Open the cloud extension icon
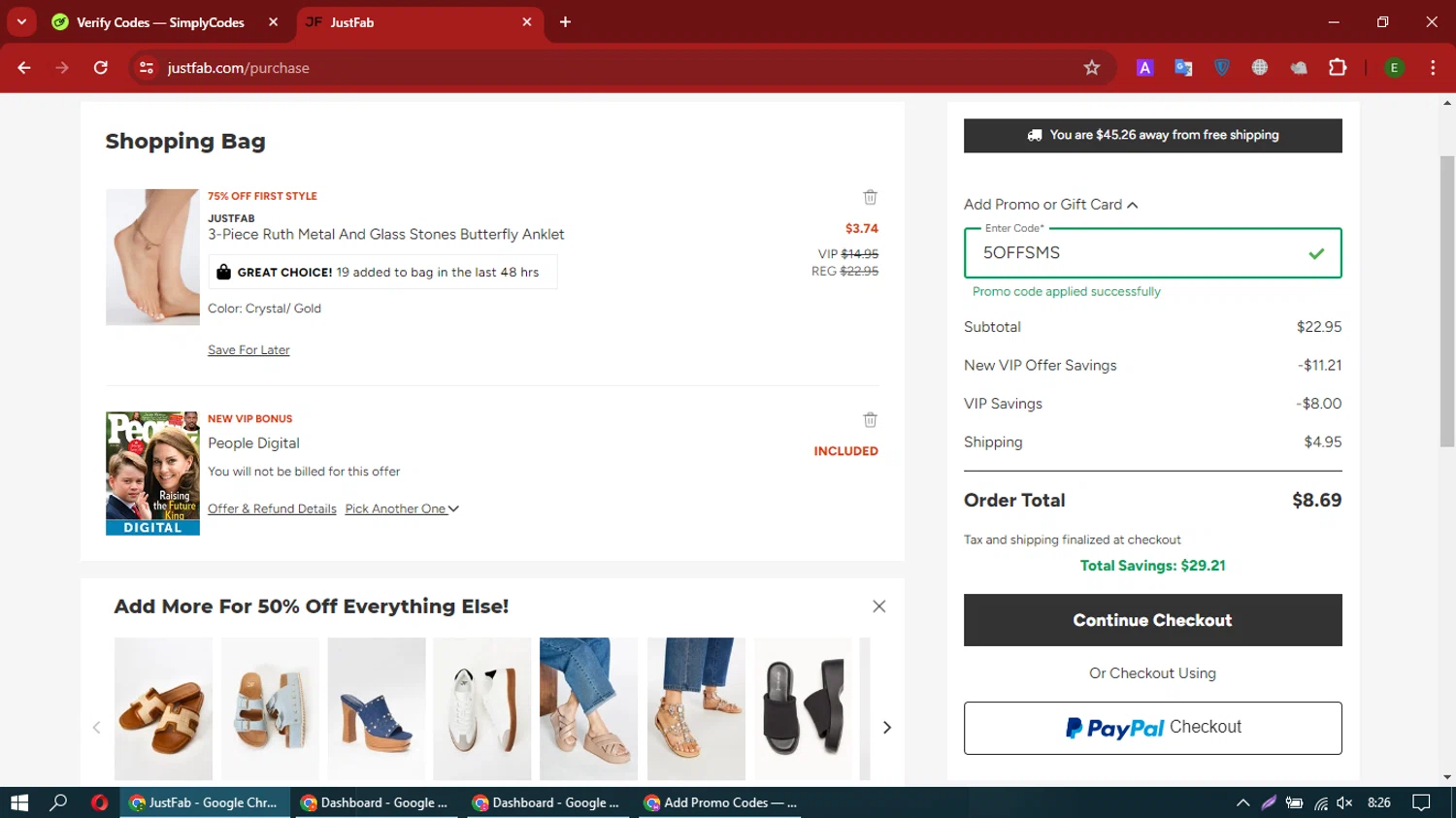This screenshot has height=818, width=1456. point(1299,68)
